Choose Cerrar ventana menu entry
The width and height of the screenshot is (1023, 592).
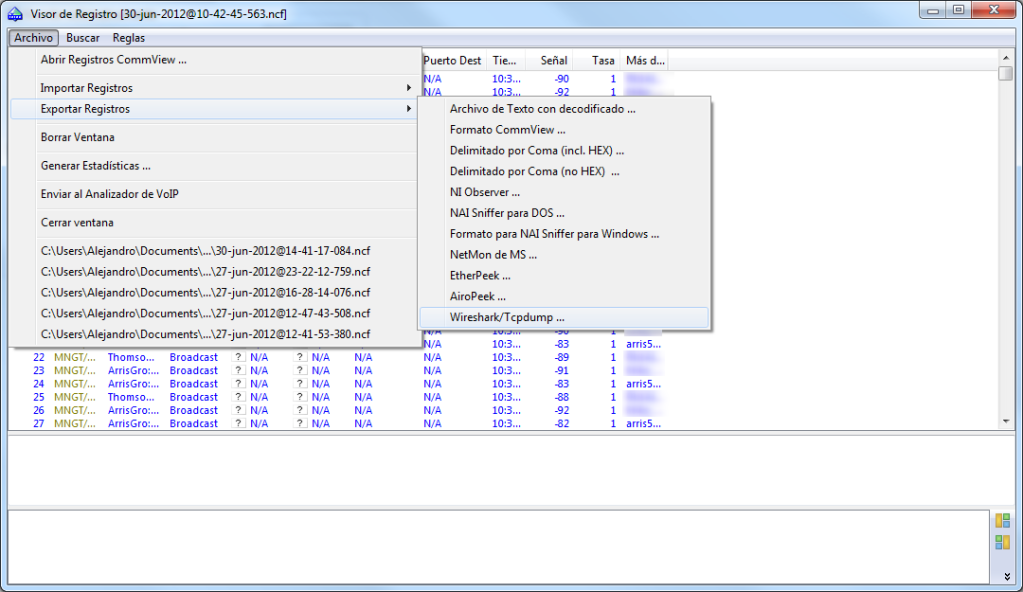click(x=215, y=223)
